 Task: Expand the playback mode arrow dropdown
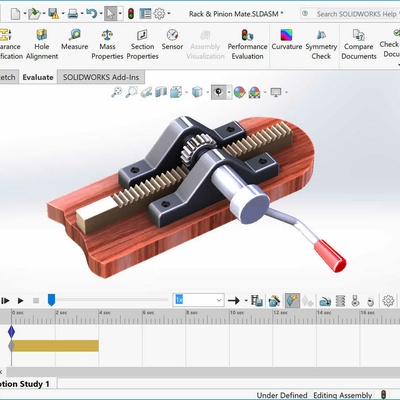pyautogui.click(x=246, y=301)
